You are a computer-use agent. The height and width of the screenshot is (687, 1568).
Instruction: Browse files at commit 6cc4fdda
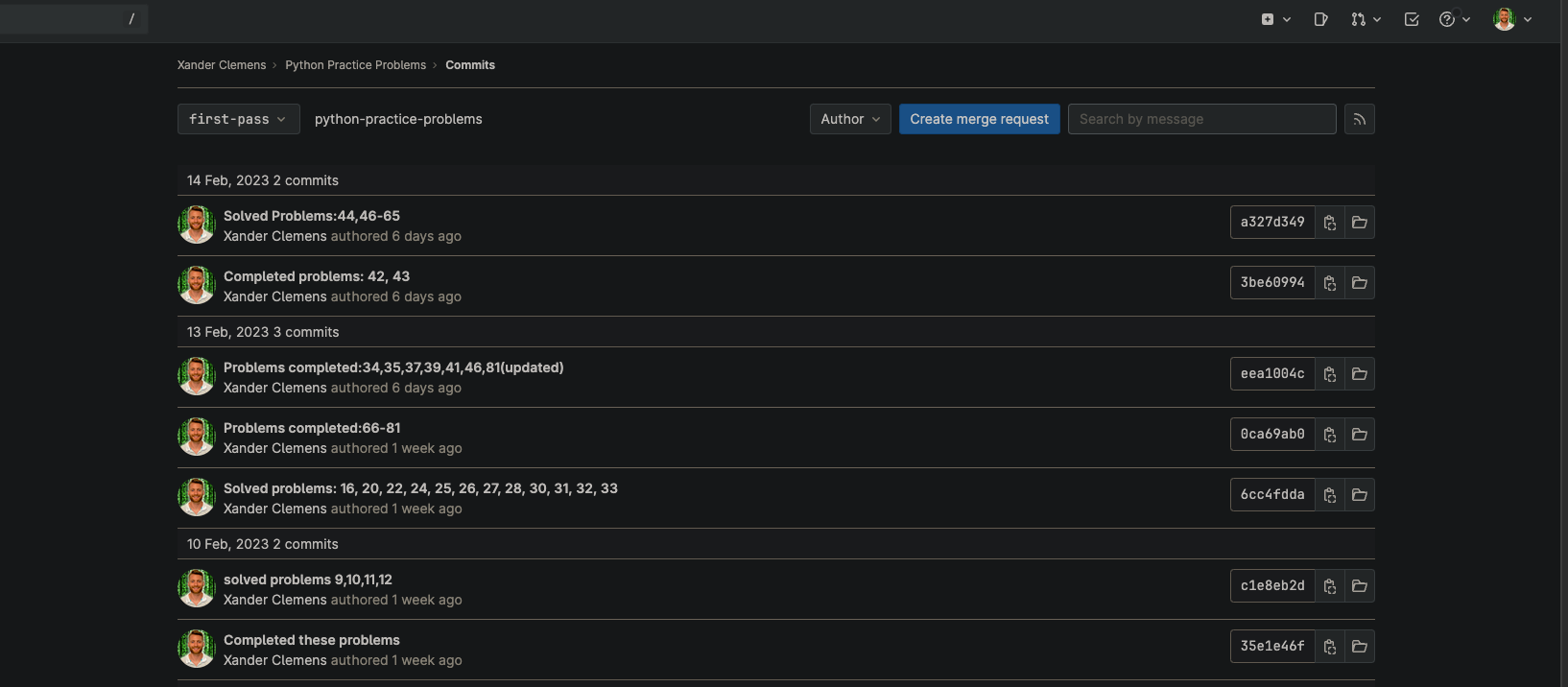[x=1360, y=495]
